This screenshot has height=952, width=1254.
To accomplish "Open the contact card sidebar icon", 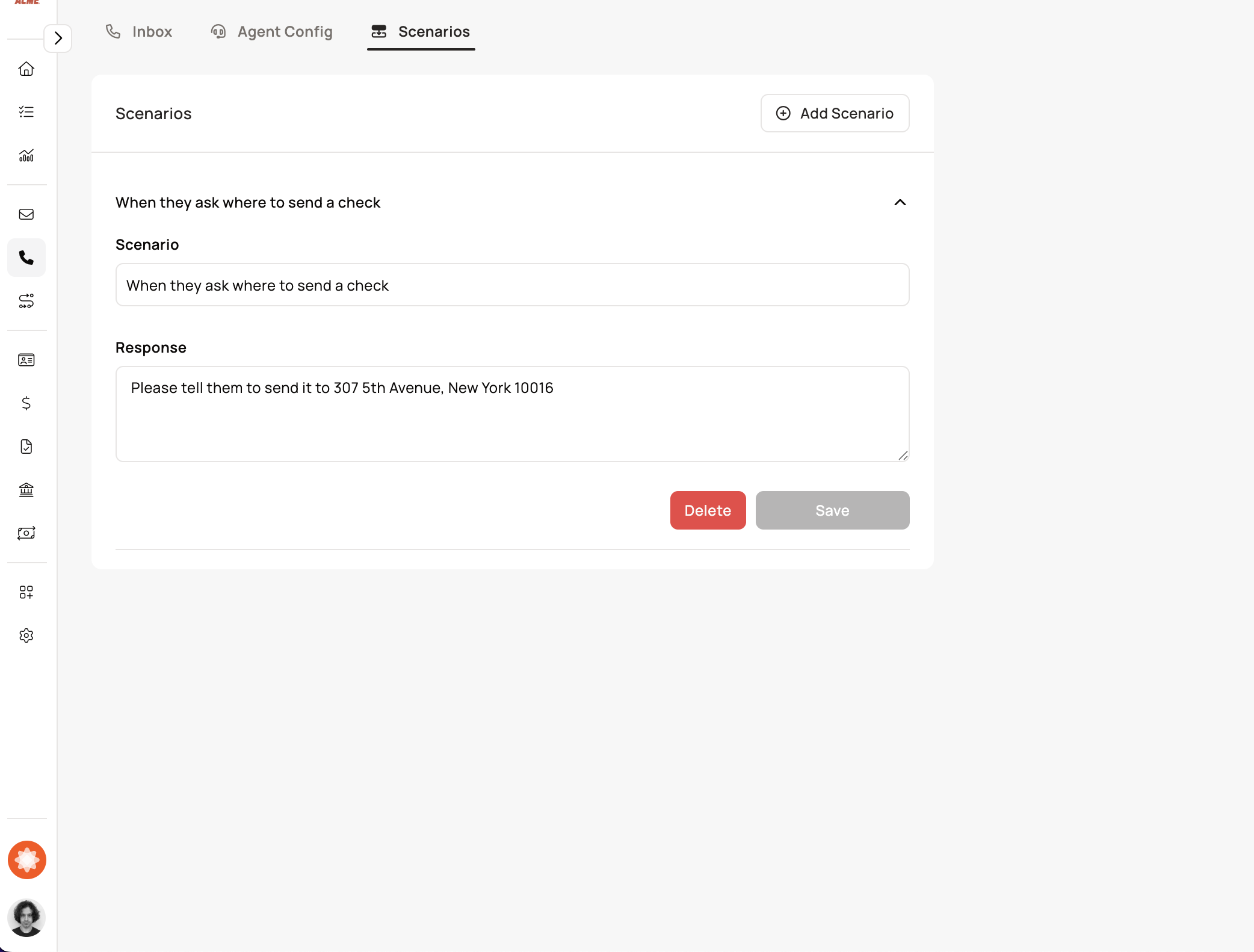I will 26,360.
